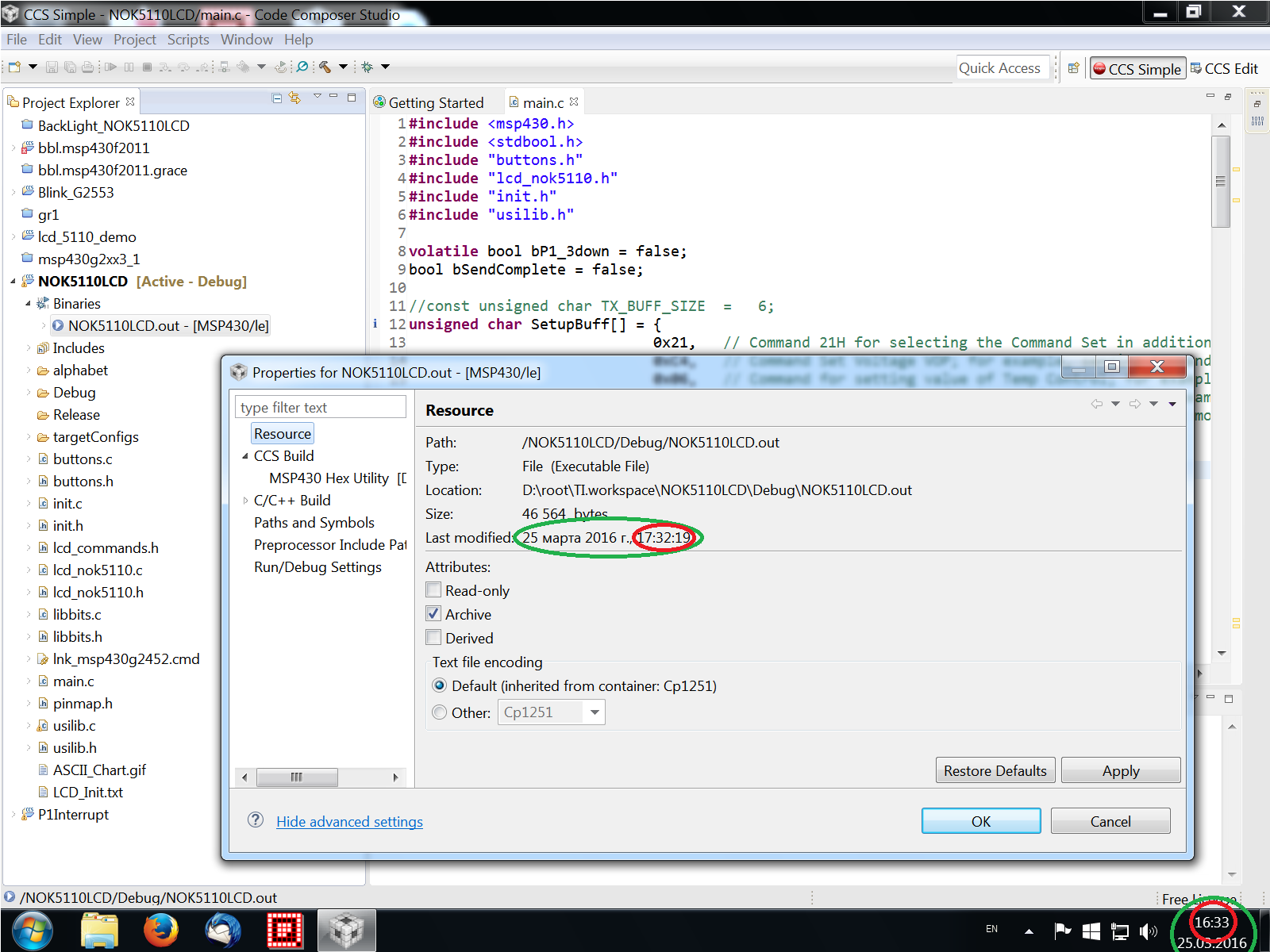Click Hide advanced settings link
The image size is (1270, 952).
click(349, 822)
